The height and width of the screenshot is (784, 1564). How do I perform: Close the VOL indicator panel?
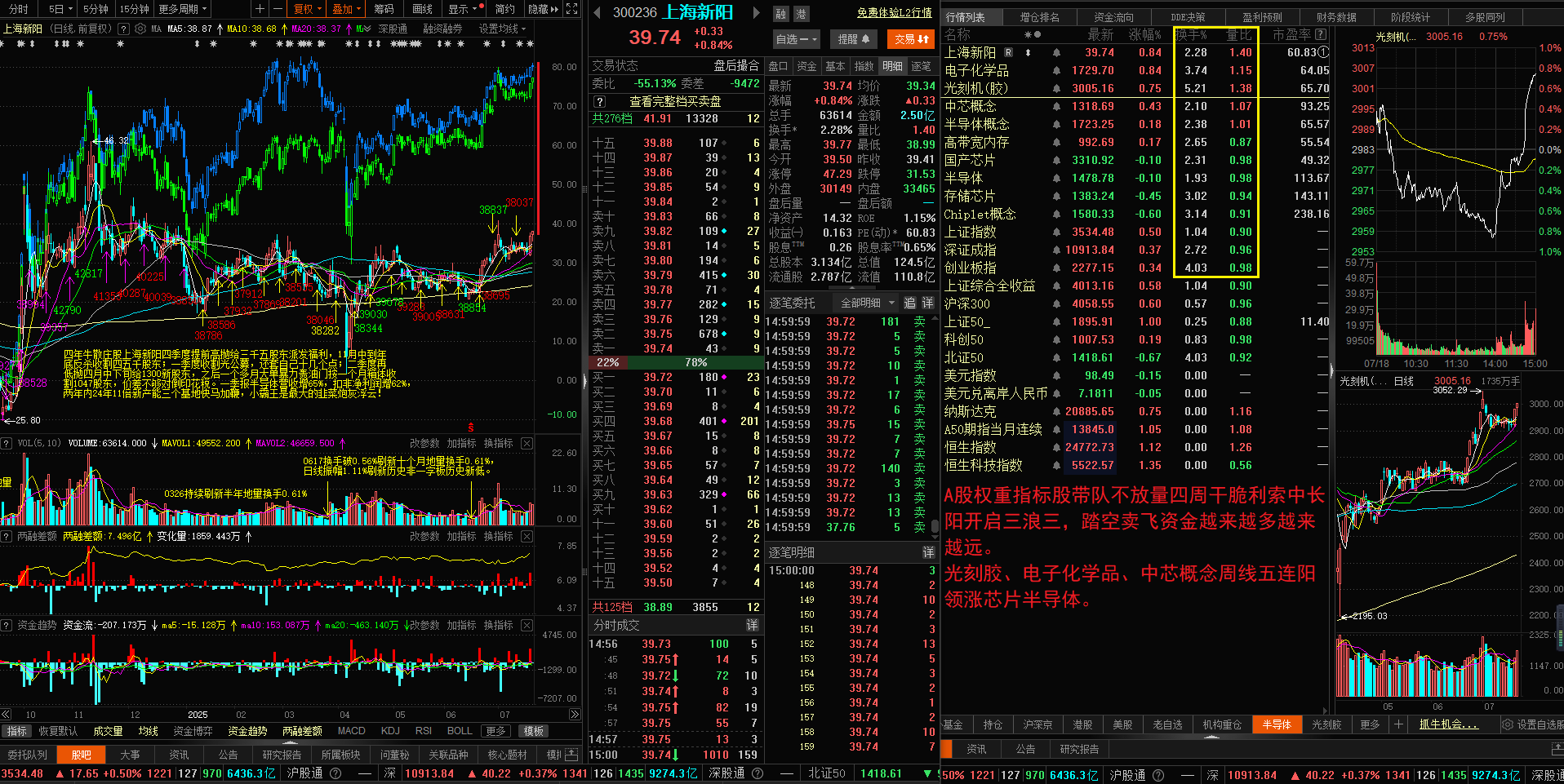click(x=527, y=444)
